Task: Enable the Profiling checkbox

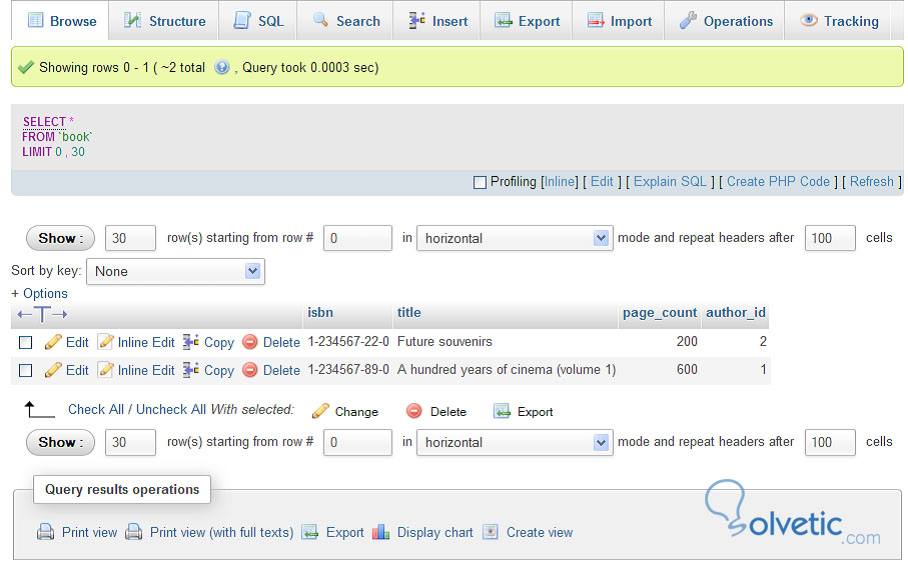Action: coord(480,182)
